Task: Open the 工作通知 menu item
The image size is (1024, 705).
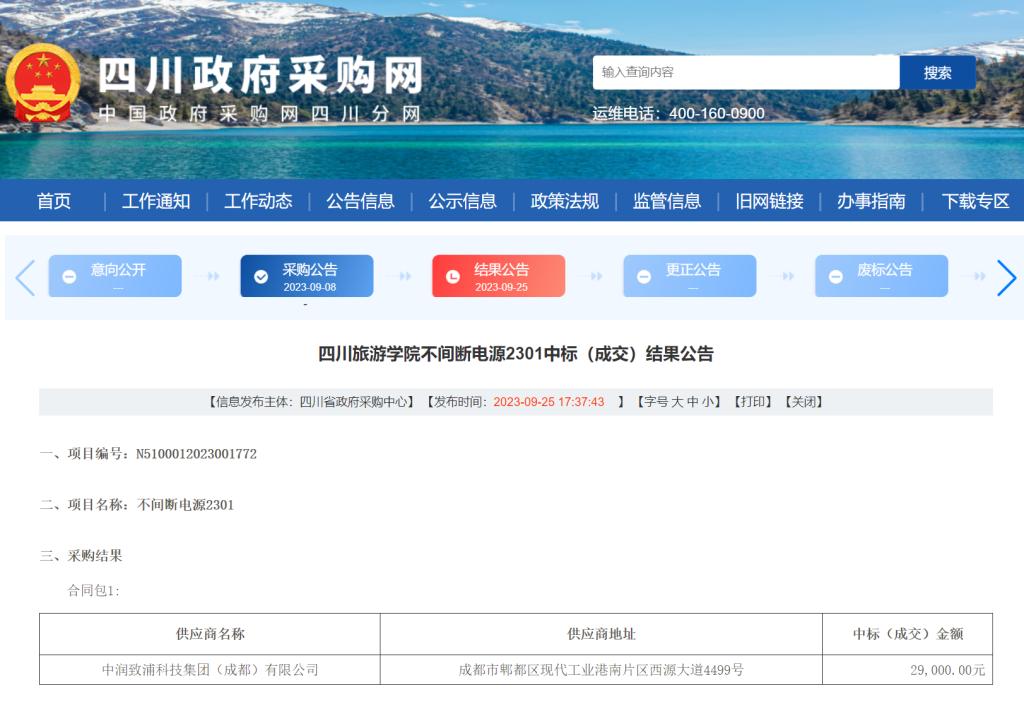Action: tap(156, 201)
